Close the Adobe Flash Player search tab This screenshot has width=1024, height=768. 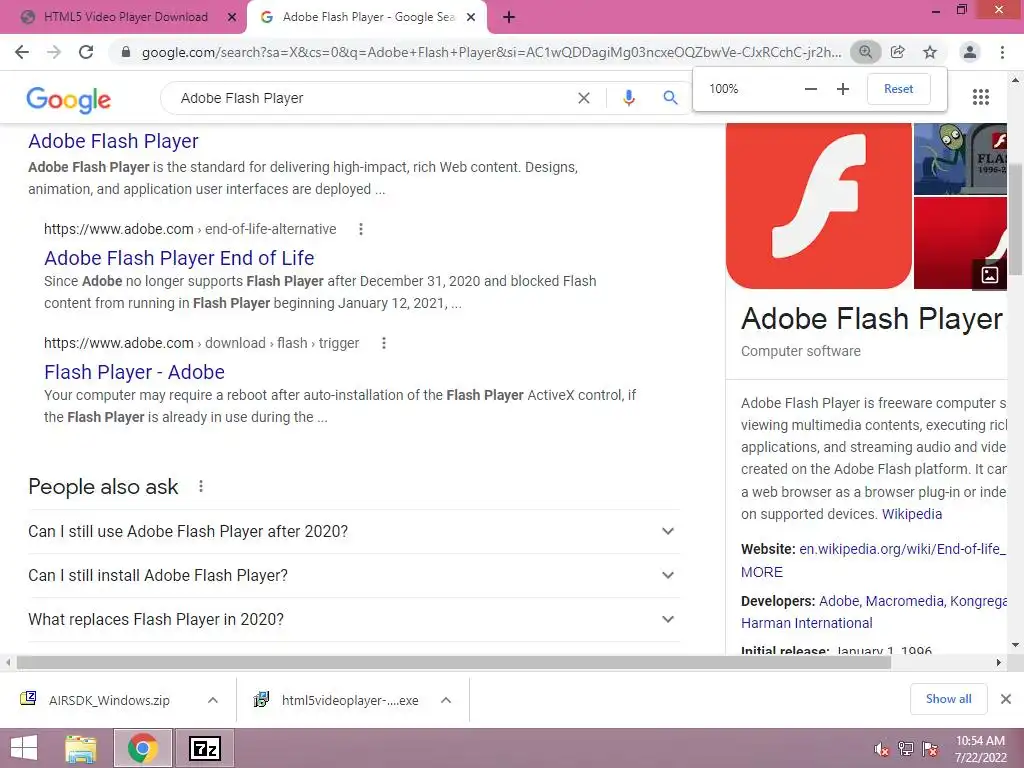[471, 18]
